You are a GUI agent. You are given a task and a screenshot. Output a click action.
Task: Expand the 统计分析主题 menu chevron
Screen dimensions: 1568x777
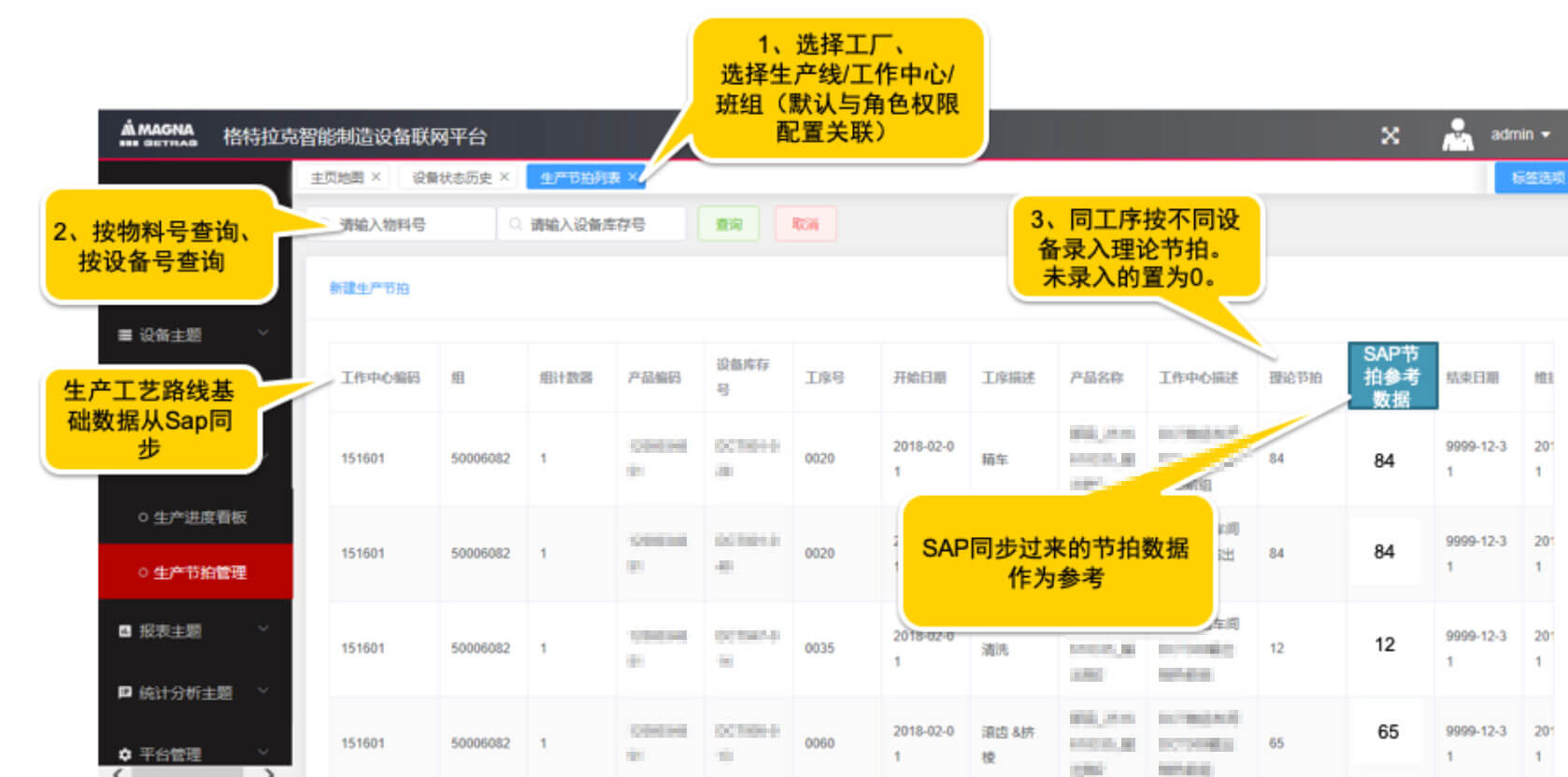263,691
